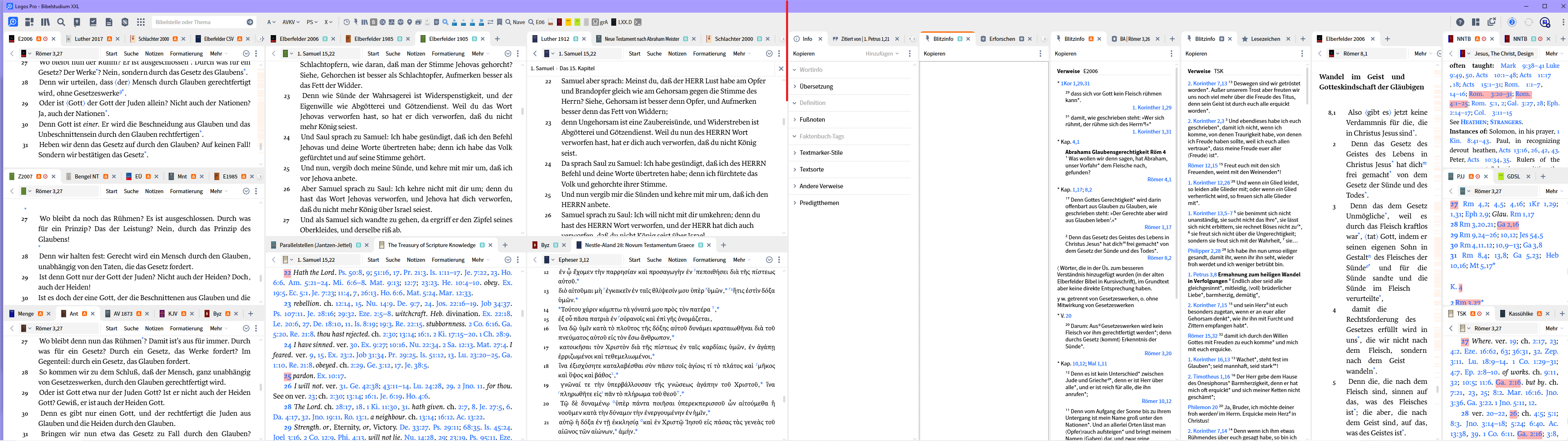Image resolution: width=1568 pixels, height=441 pixels.
Task: Open the Logos home page icon
Action: (13, 22)
